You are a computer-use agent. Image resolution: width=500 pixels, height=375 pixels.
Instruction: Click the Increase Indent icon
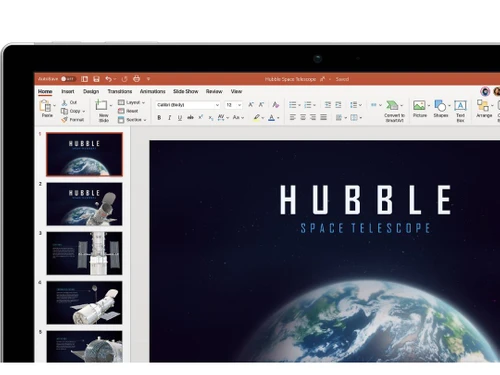click(338, 105)
